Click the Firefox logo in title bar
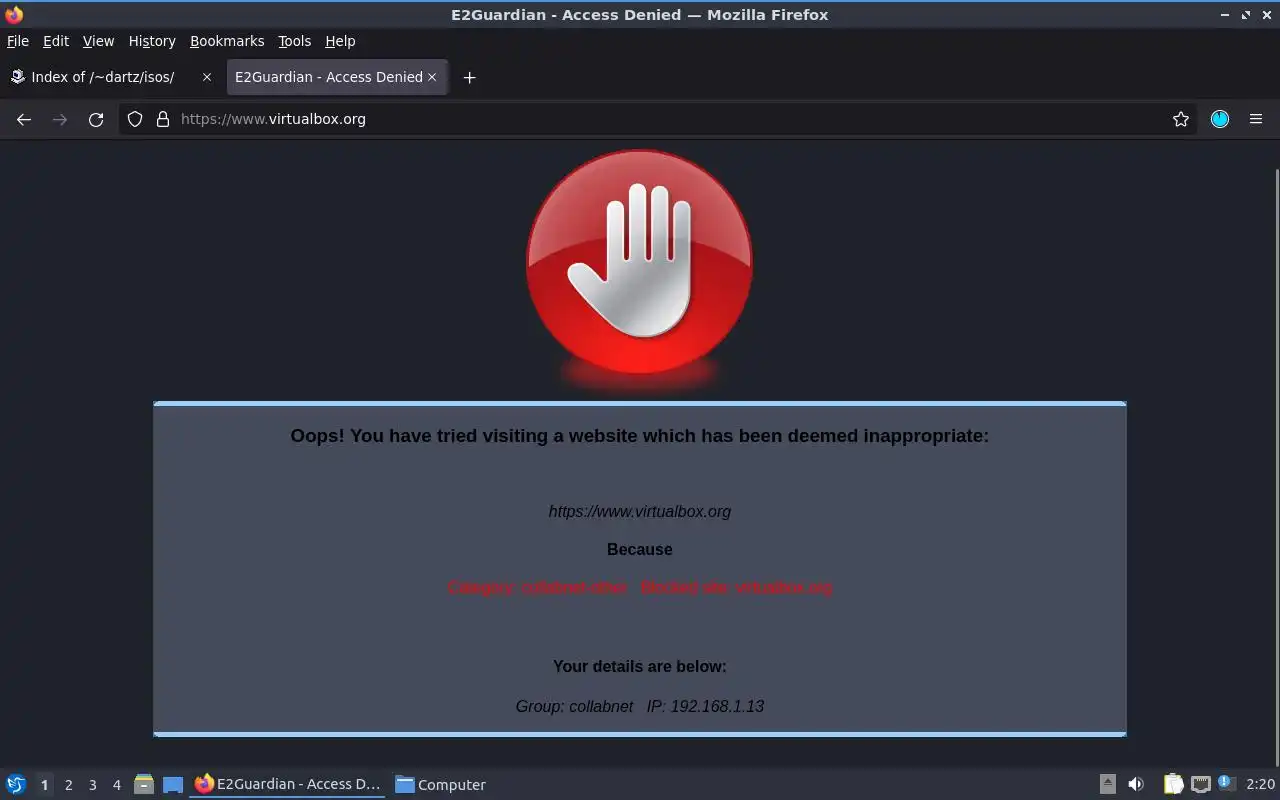The width and height of the screenshot is (1280, 800). [14, 14]
